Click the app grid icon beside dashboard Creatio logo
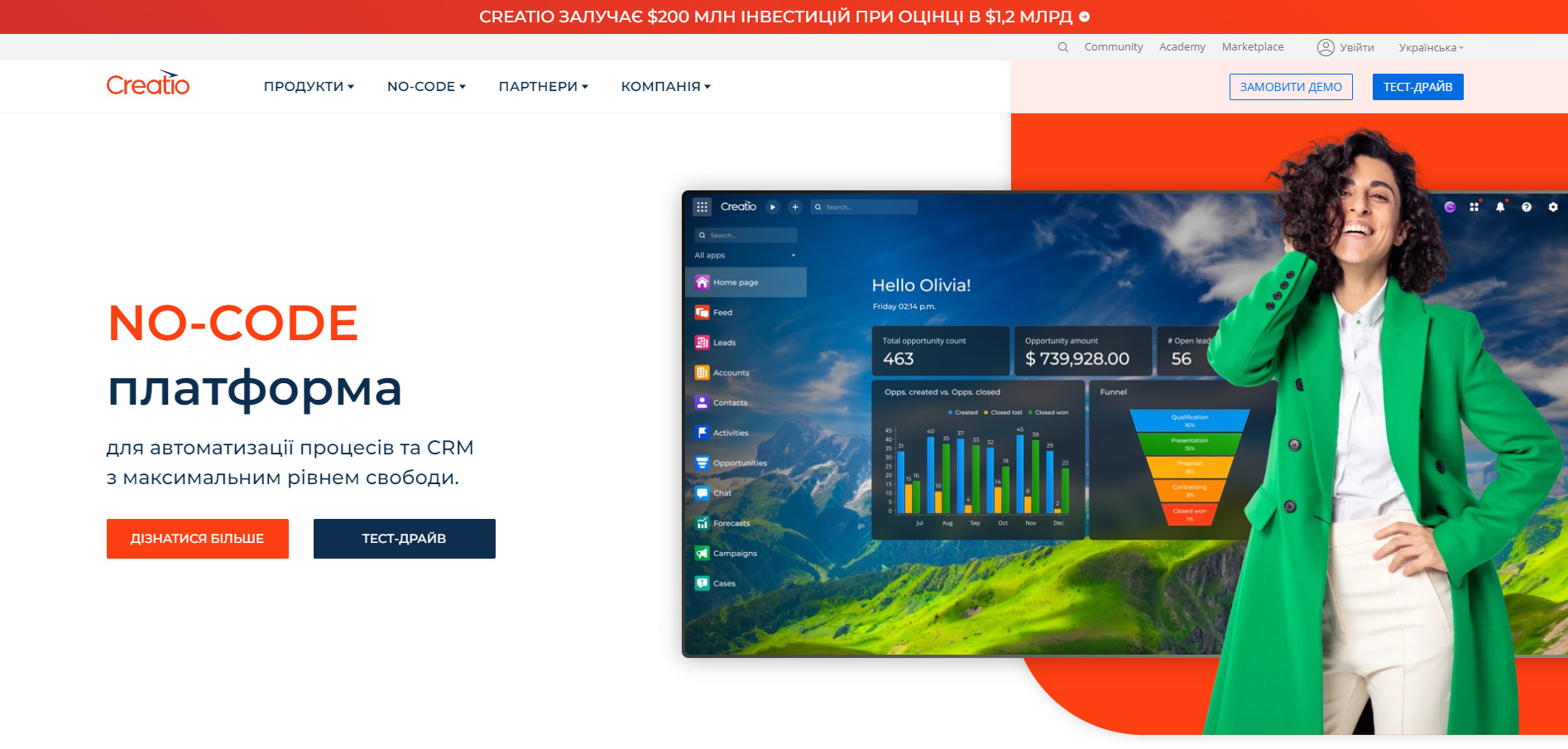 pyautogui.click(x=702, y=207)
